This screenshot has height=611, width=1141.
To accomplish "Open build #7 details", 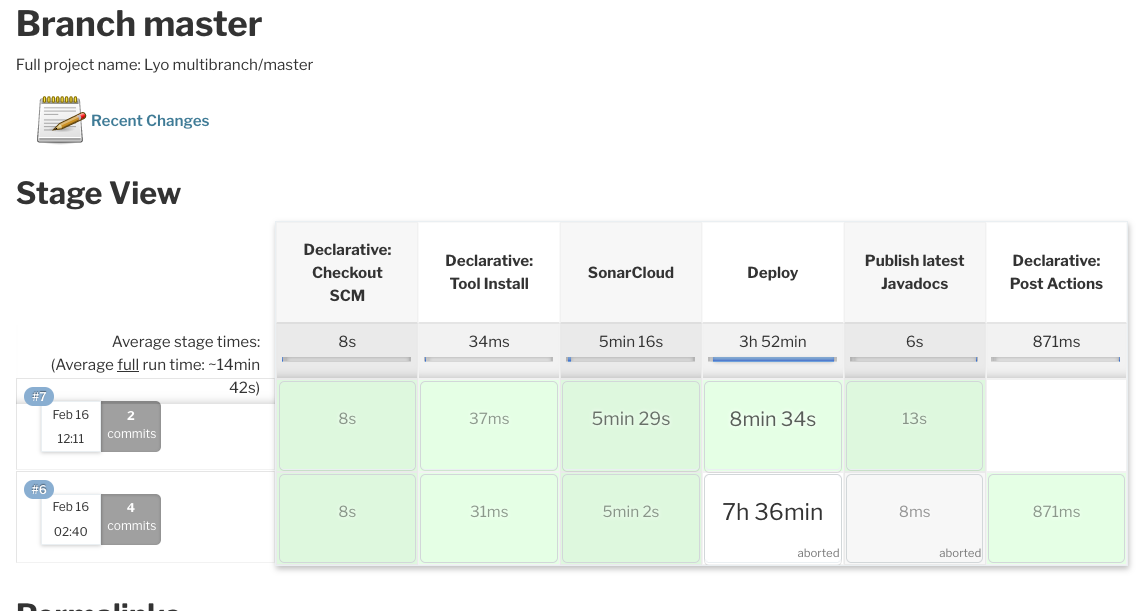I will pyautogui.click(x=38, y=396).
